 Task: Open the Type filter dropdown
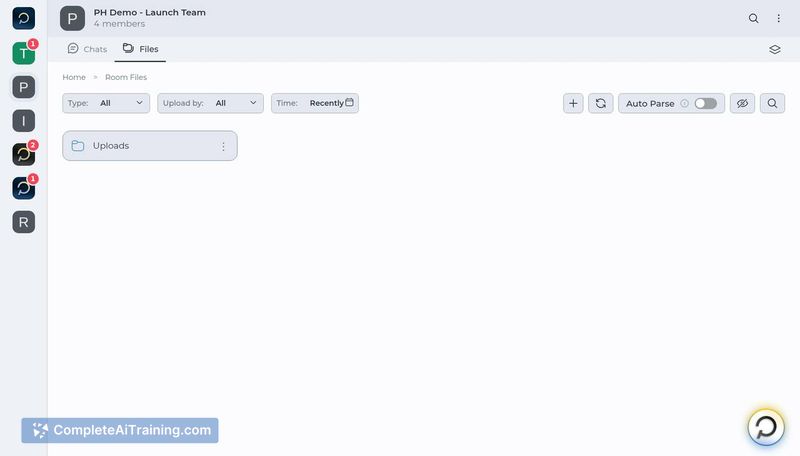click(x=106, y=103)
